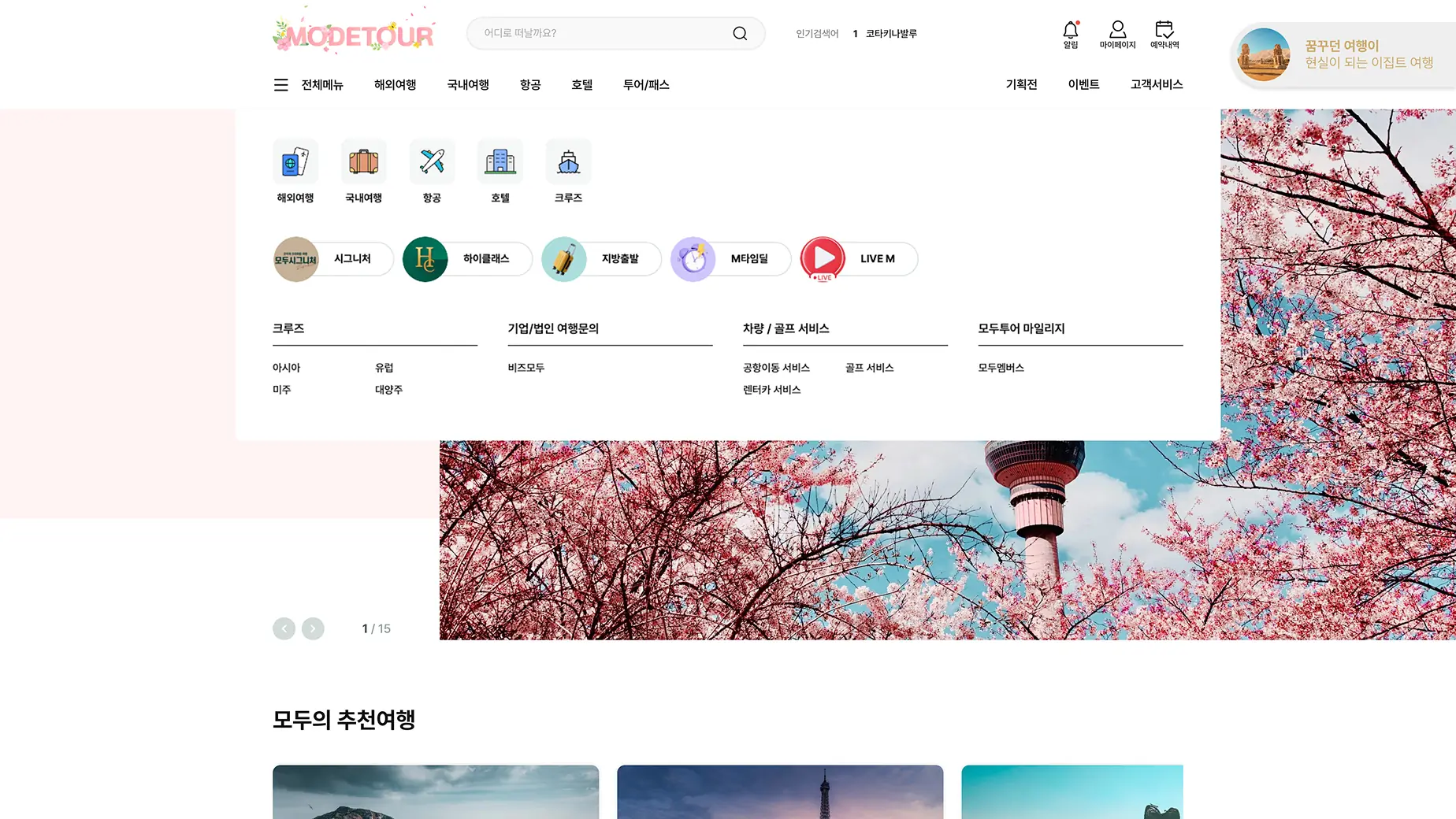Click the LIVE M play button

click(x=823, y=258)
